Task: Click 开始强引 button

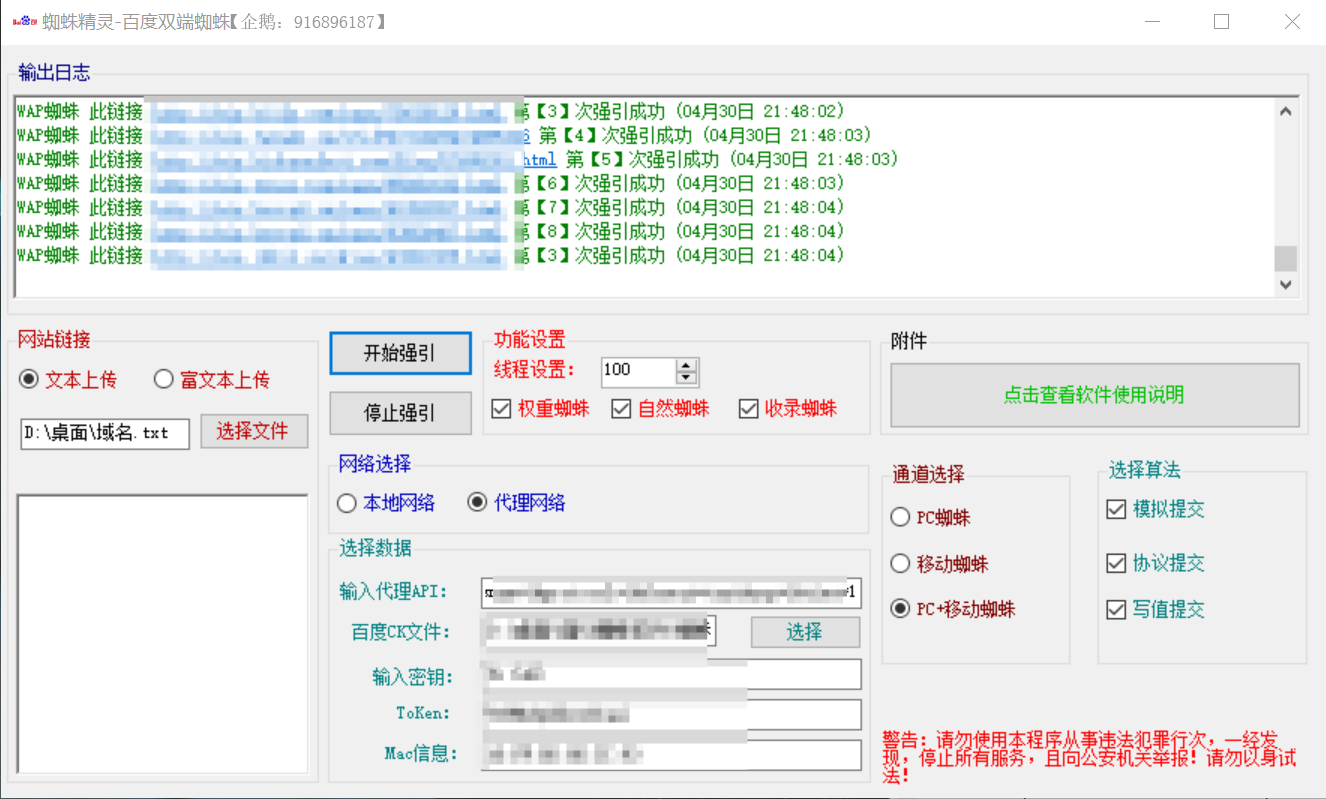Action: click(401, 354)
